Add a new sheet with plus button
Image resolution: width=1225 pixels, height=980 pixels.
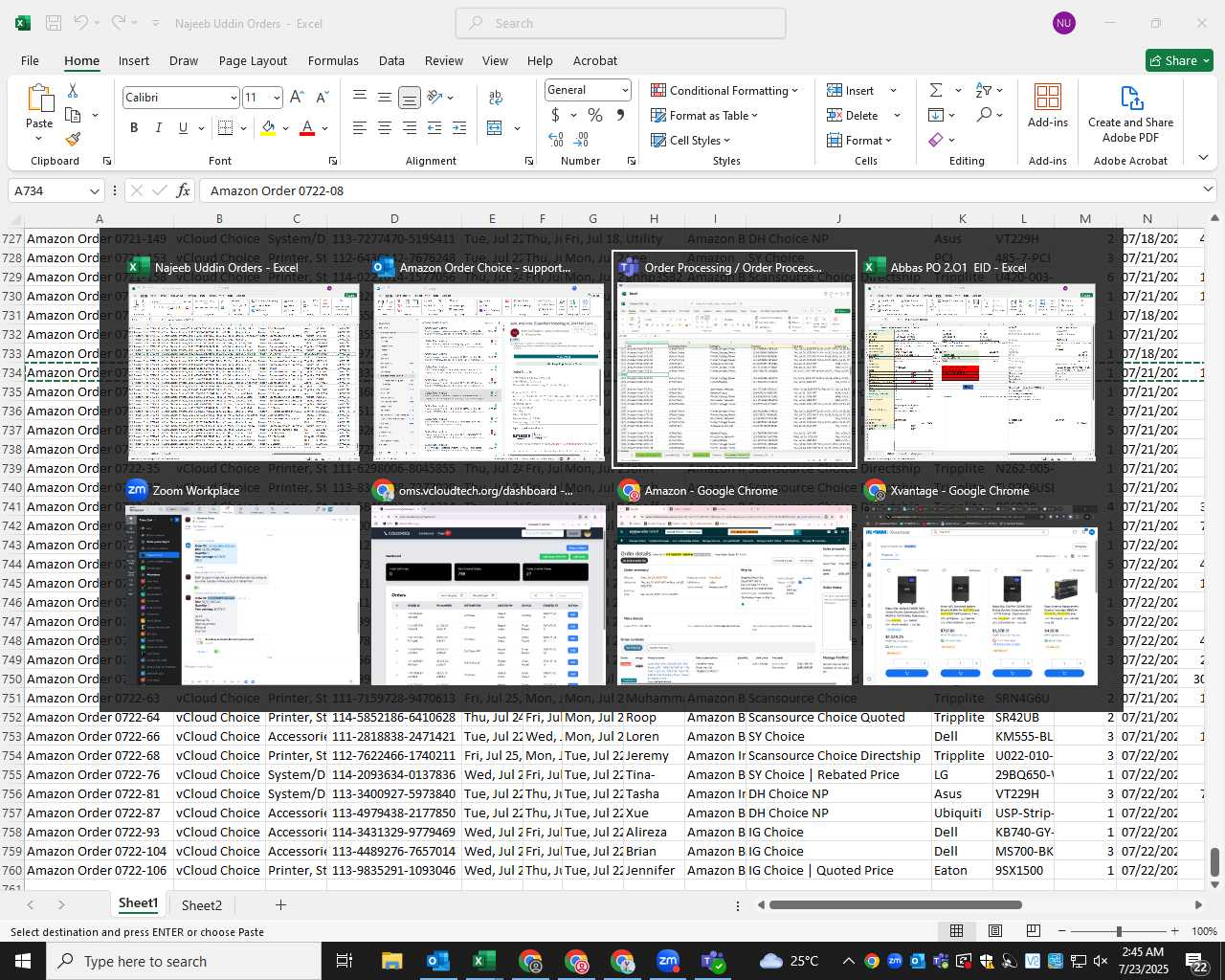click(x=280, y=904)
